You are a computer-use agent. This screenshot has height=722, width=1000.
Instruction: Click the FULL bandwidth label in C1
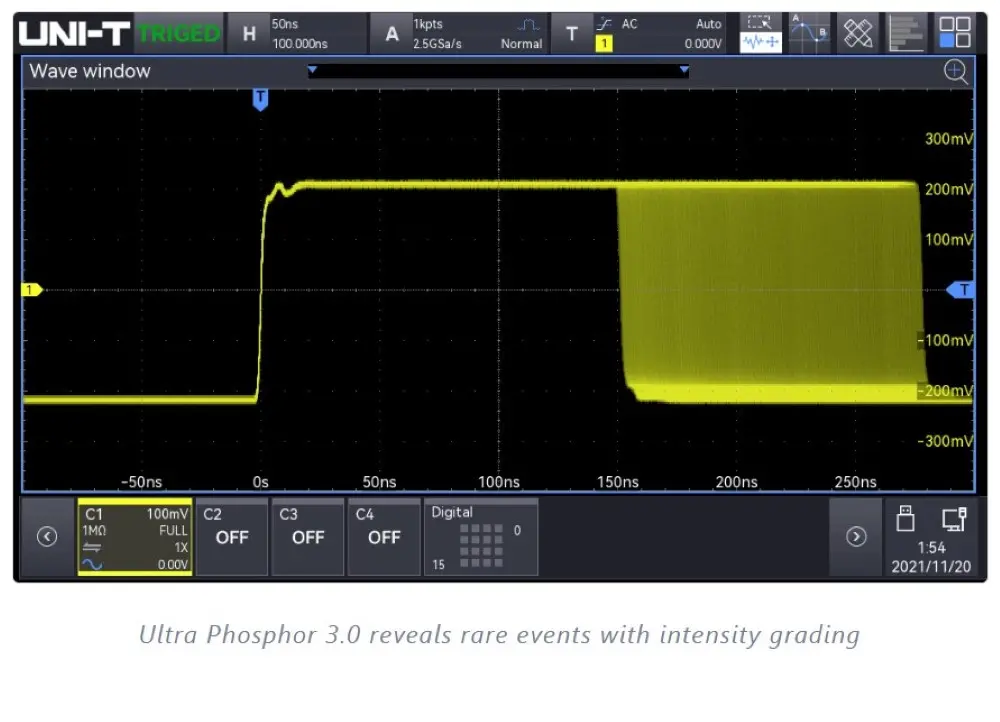point(173,531)
